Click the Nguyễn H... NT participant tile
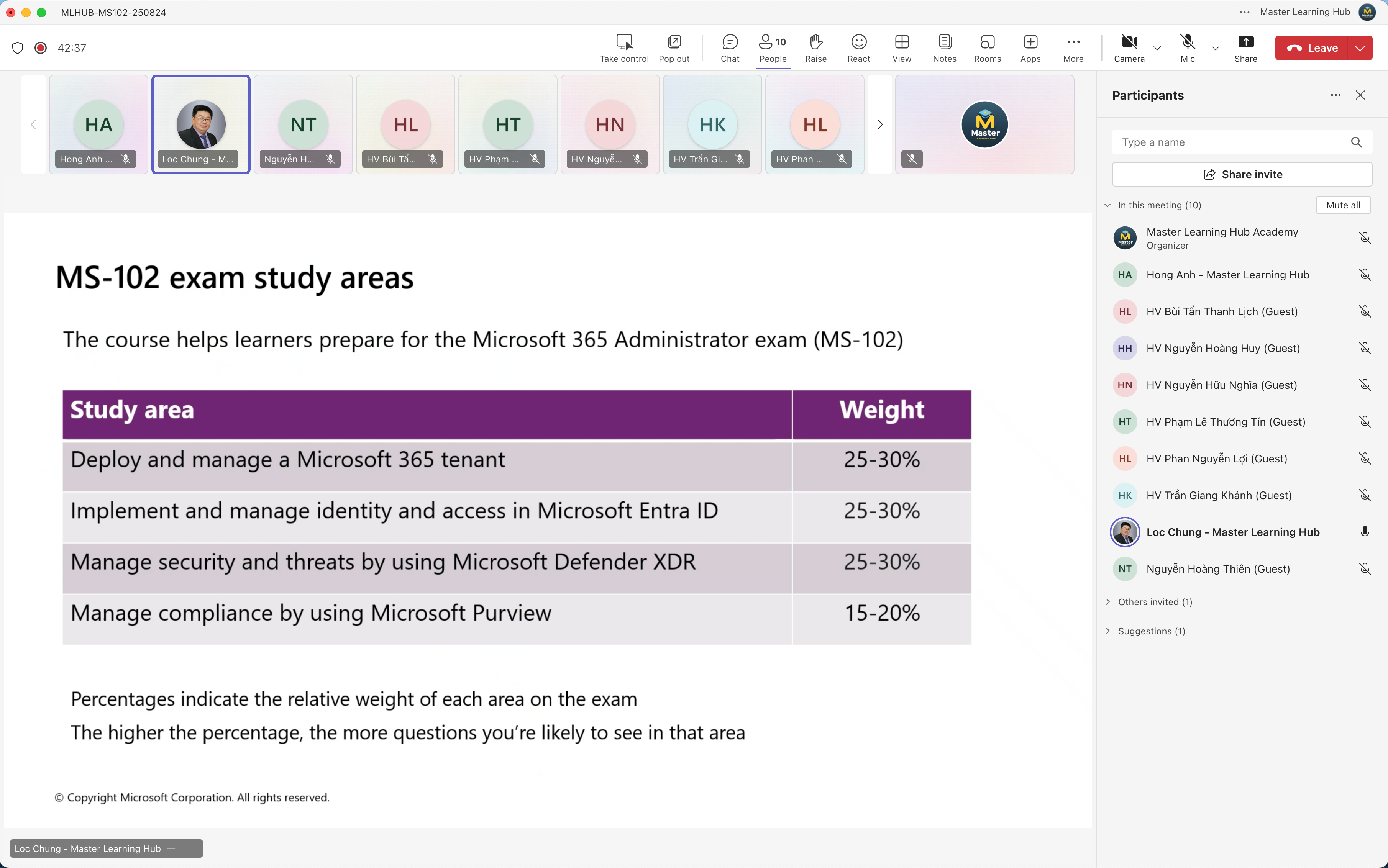The height and width of the screenshot is (868, 1388). [303, 124]
